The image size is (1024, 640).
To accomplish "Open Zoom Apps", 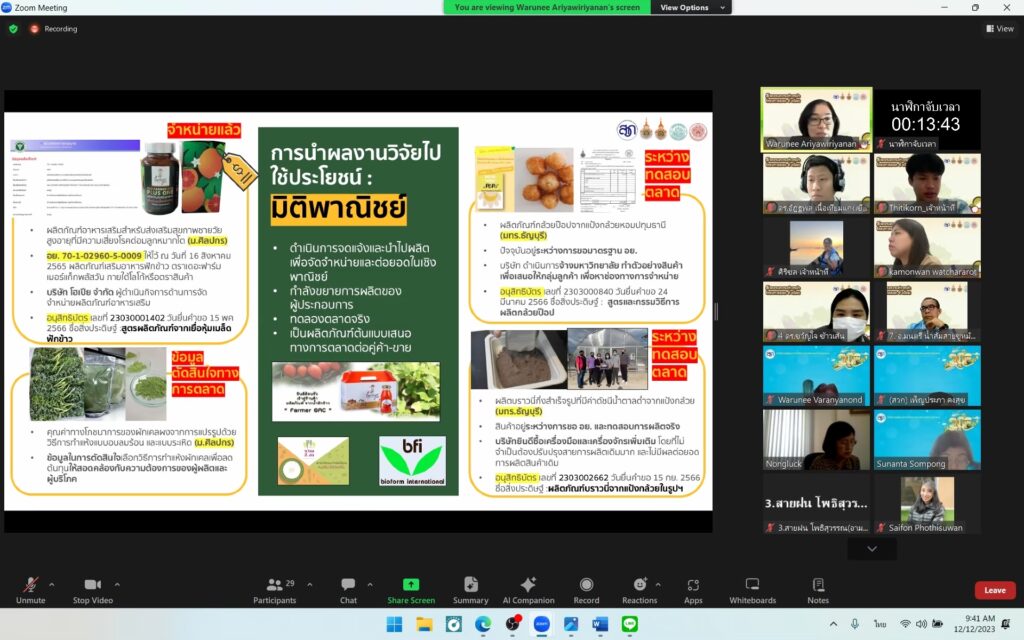I will 693,589.
